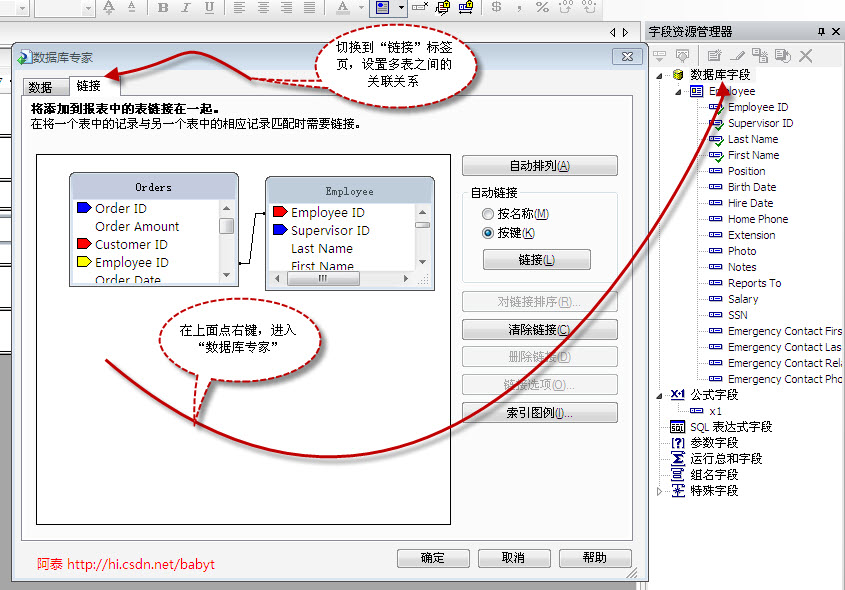Click browse data icon in field explorer
Viewport: 845px width, 590px height.
[x=683, y=55]
